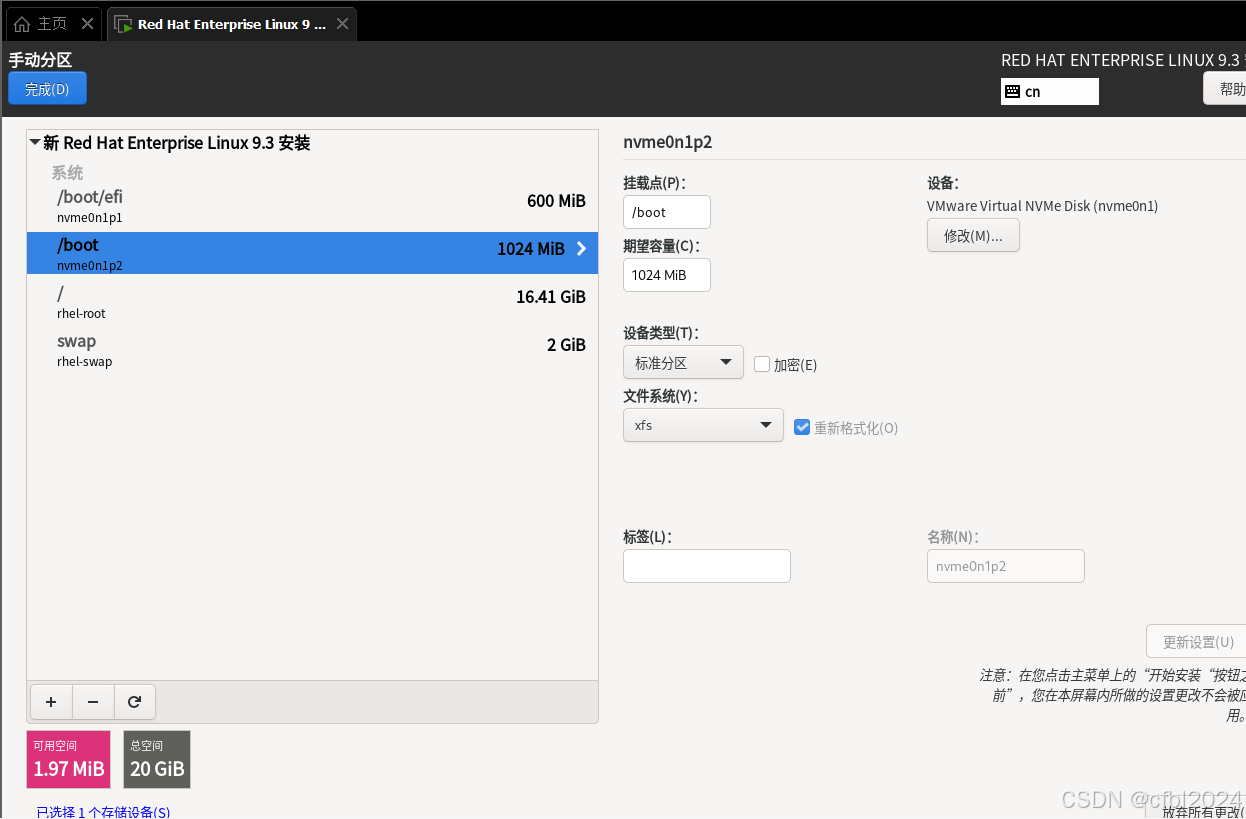Enable the 加密(E) encrypt checkbox
Viewport: 1246px width, 819px height.
(x=762, y=365)
